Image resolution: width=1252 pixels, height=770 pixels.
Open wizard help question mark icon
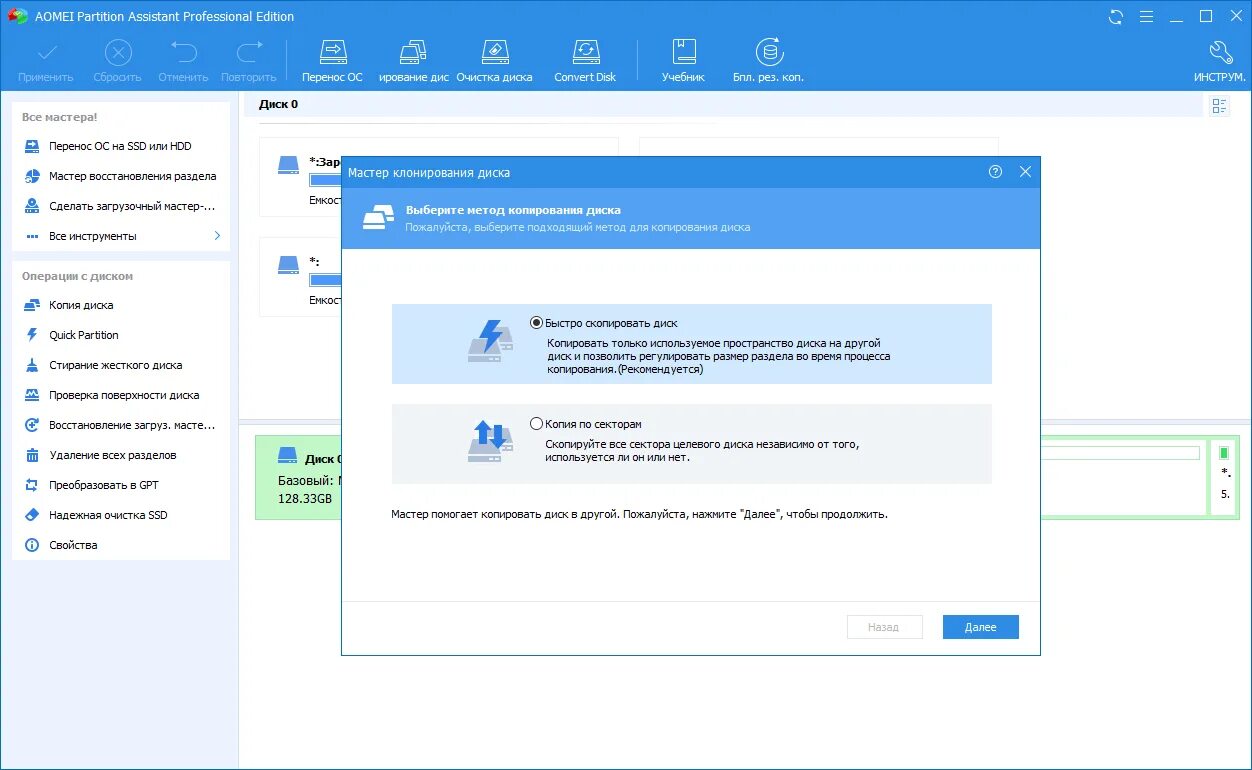[995, 172]
